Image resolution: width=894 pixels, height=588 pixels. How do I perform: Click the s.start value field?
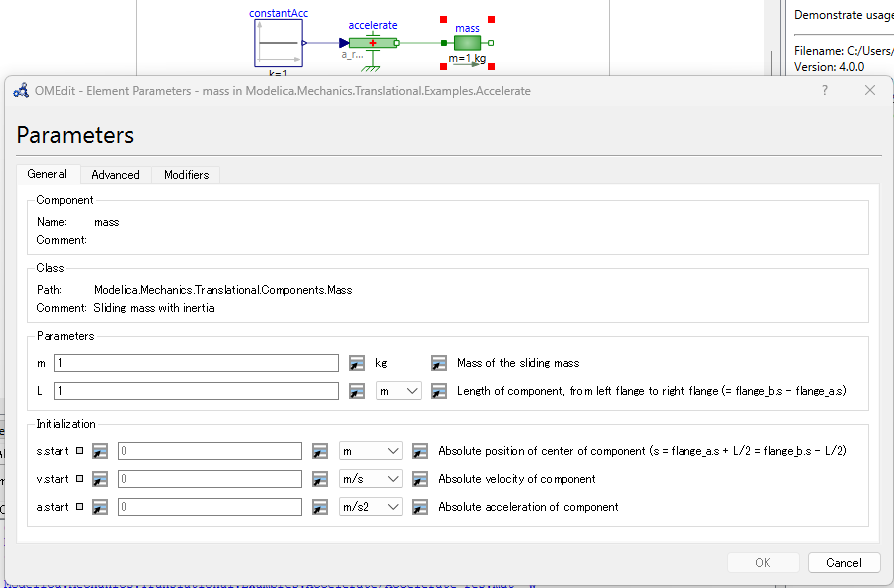210,451
